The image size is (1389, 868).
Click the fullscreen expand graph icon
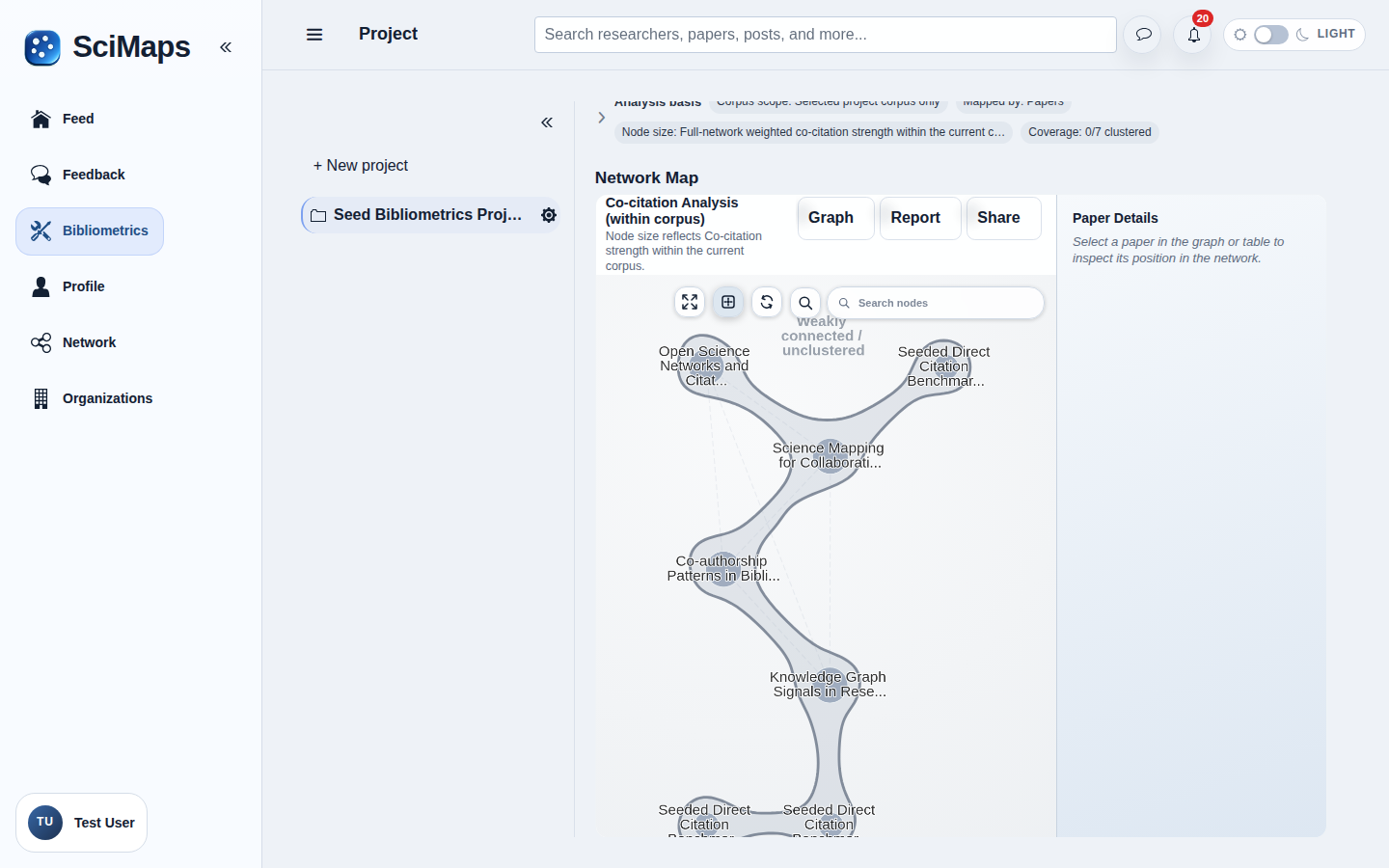690,302
